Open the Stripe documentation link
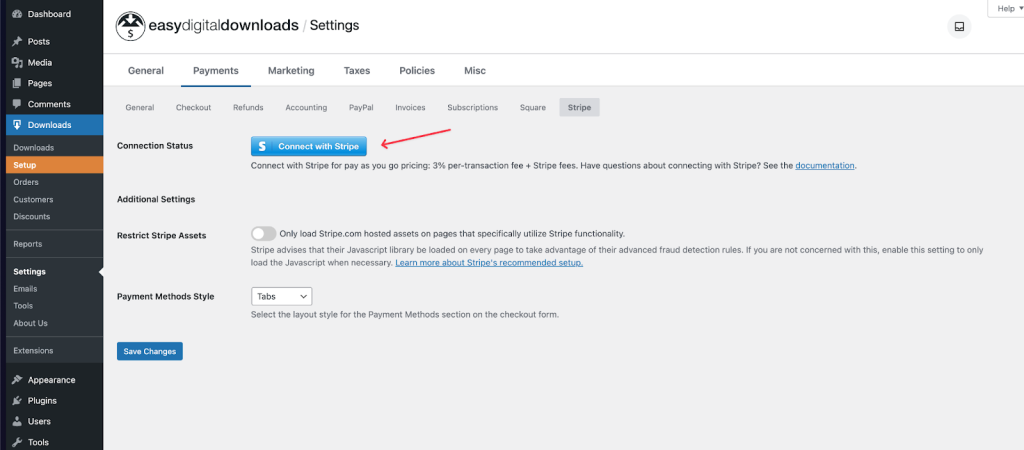Viewport: 1024px width, 450px height. [x=825, y=166]
